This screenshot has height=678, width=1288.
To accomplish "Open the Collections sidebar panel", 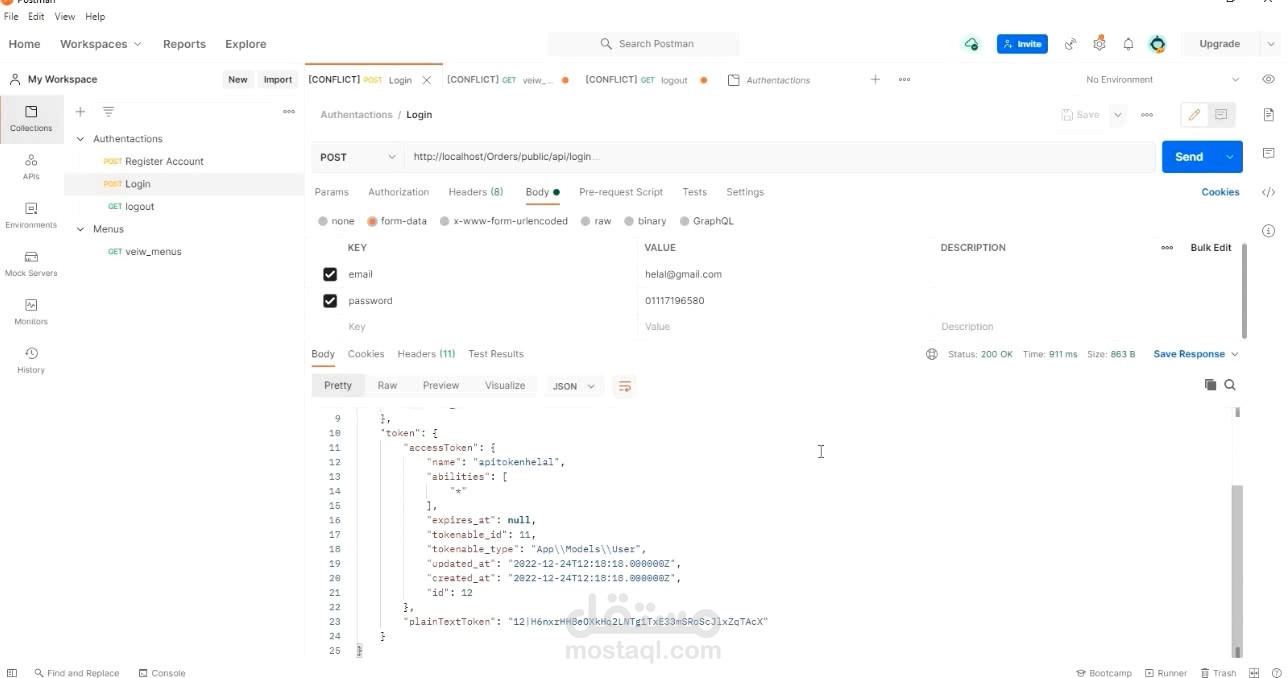I will coord(31,118).
